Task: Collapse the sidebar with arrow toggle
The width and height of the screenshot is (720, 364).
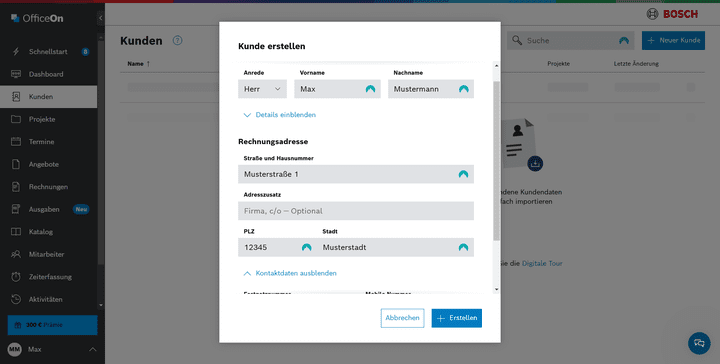Action: pyautogui.click(x=101, y=18)
